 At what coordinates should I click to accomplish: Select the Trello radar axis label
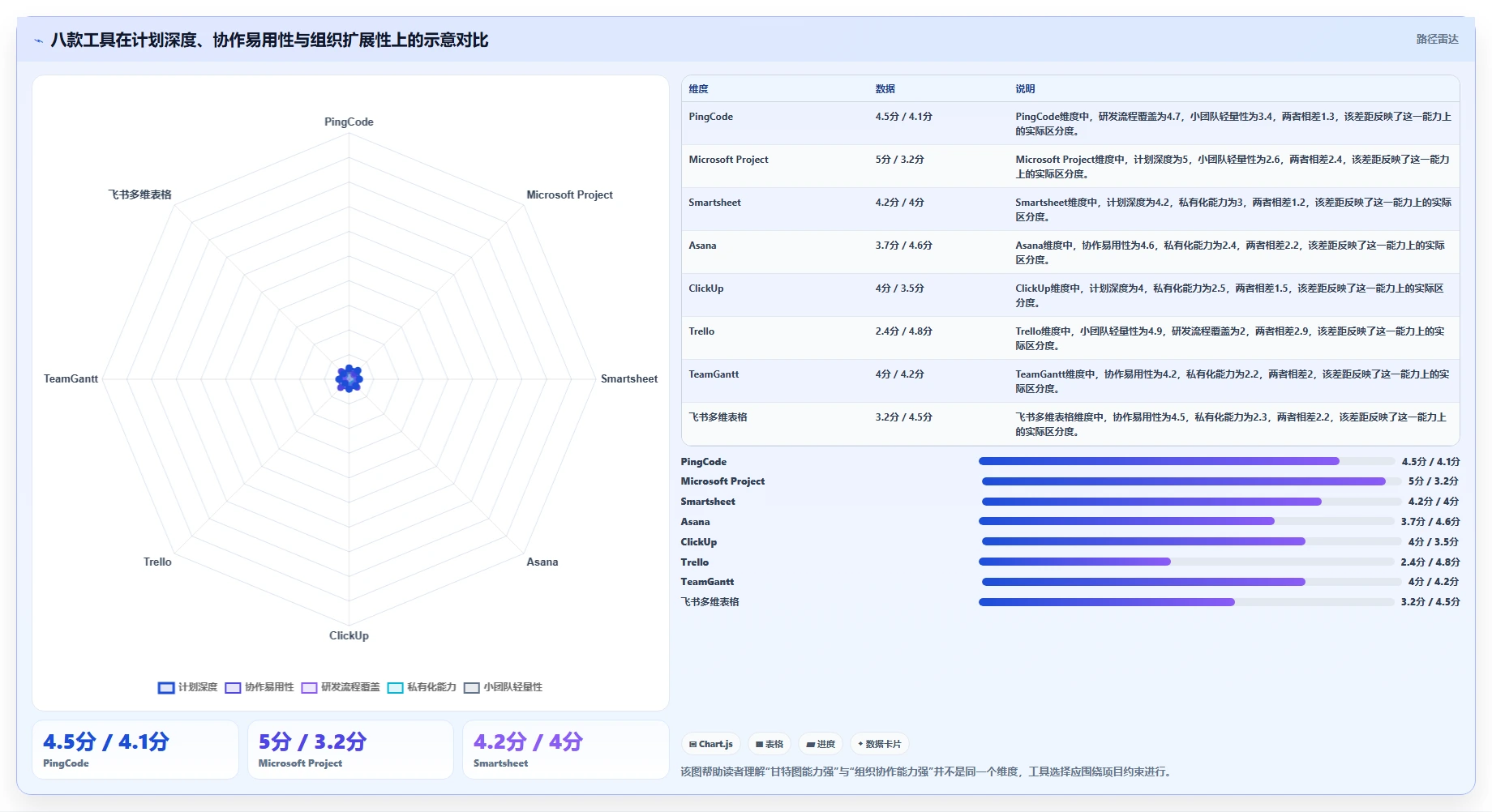point(157,562)
